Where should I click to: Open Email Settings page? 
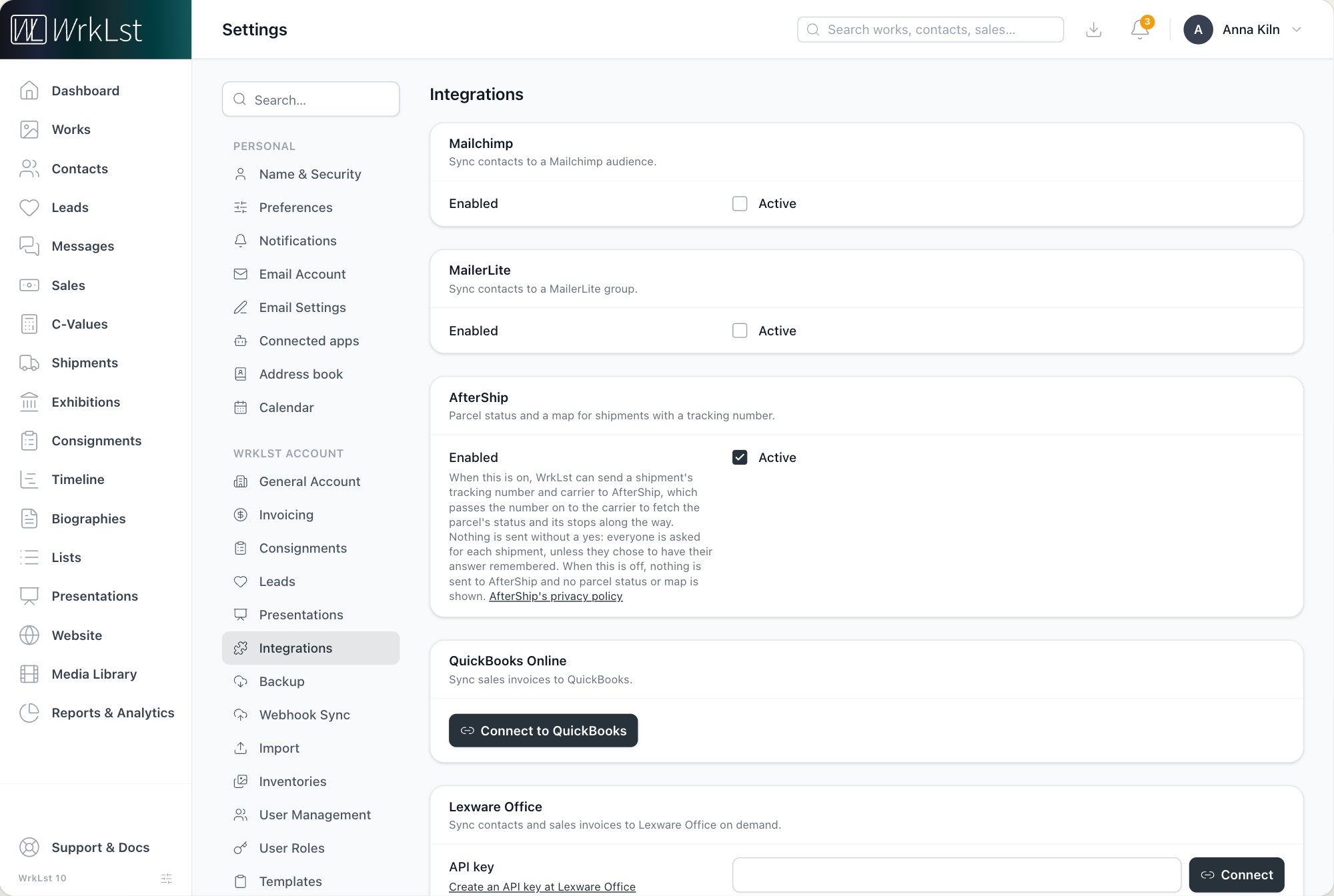(x=311, y=307)
